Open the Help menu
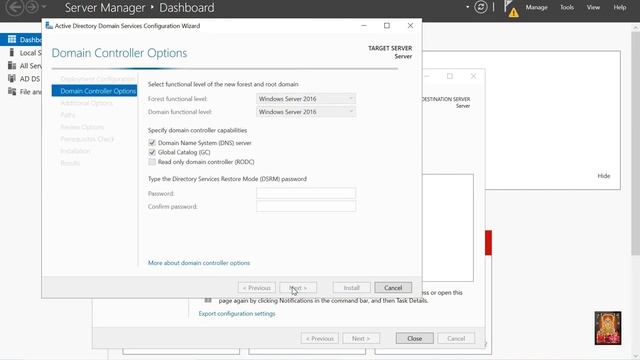This screenshot has width=640, height=360. [620, 7]
